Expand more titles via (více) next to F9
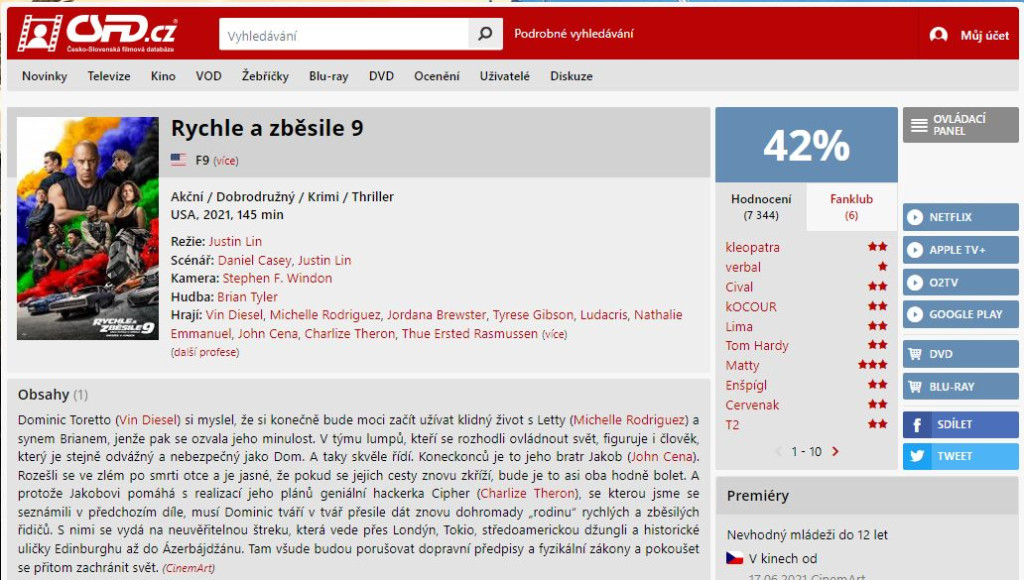1024x580 pixels. pos(226,161)
